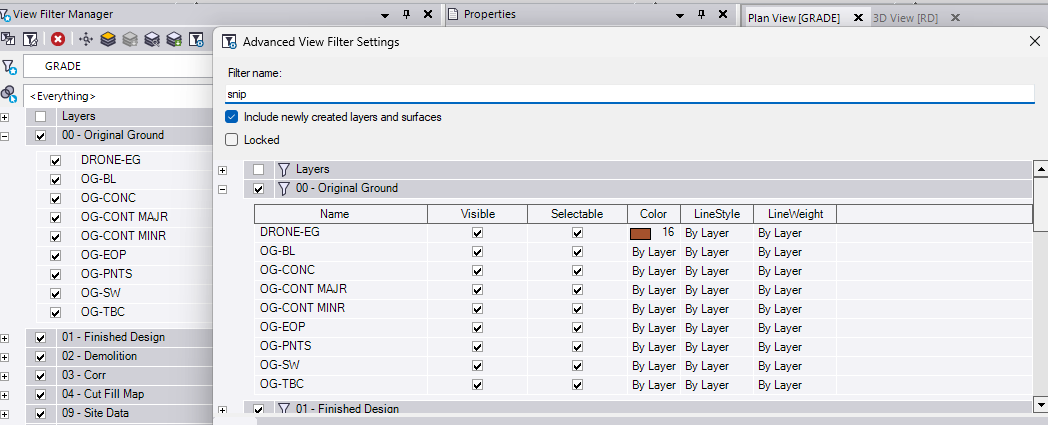Switch to the 3D View [RD] tab
This screenshot has width=1048, height=425.
[905, 18]
